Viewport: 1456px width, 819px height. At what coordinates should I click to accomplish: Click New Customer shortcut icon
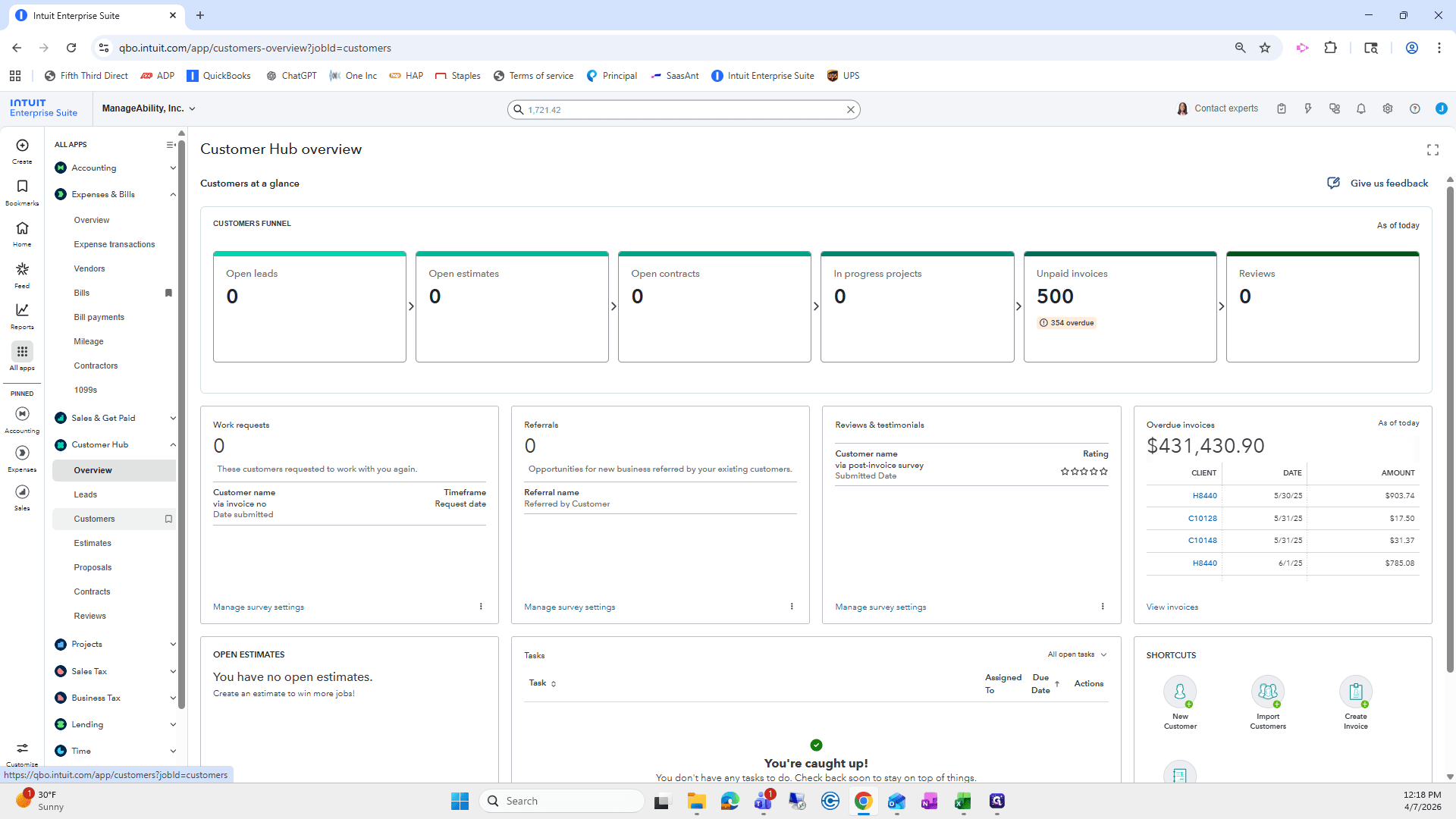(x=1180, y=692)
